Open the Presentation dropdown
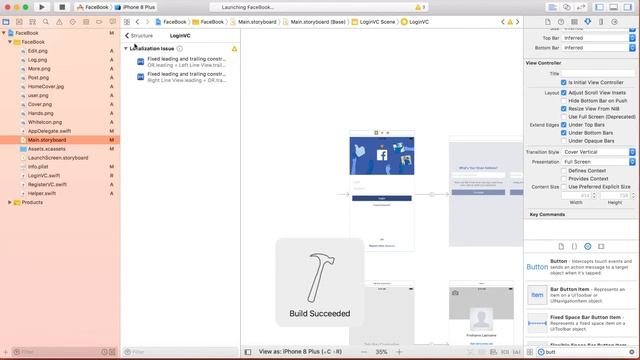Image resolution: width=640 pixels, height=360 pixels. click(598, 162)
